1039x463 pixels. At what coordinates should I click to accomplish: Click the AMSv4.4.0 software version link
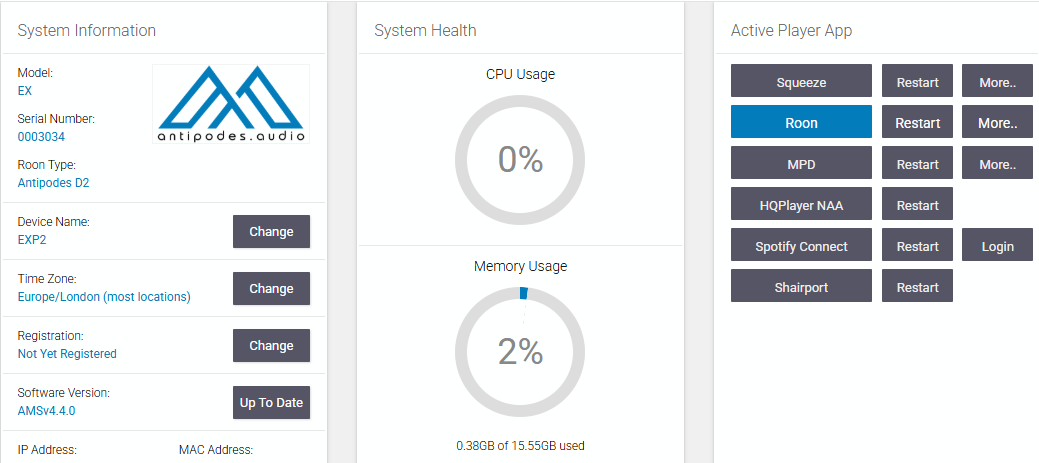tap(47, 410)
